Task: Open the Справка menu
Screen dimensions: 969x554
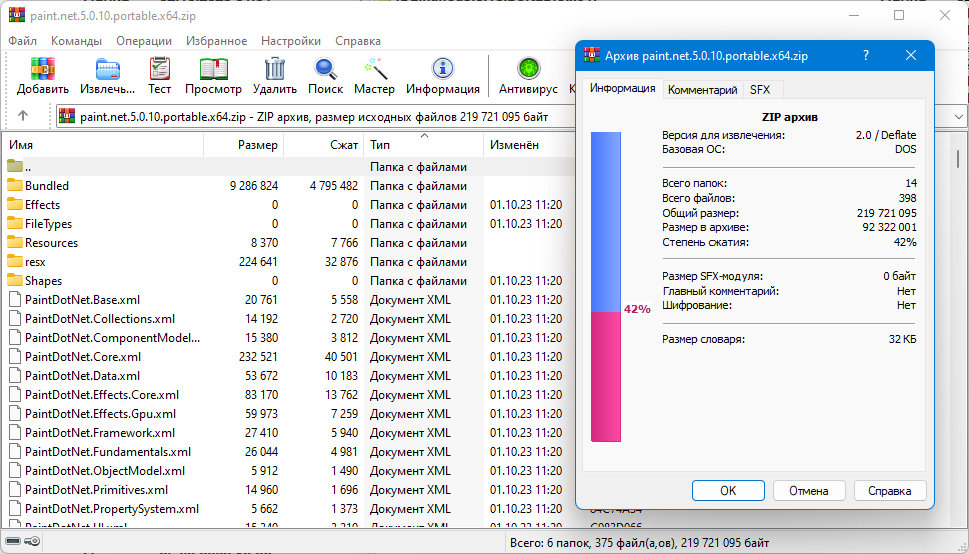Action: pos(358,41)
